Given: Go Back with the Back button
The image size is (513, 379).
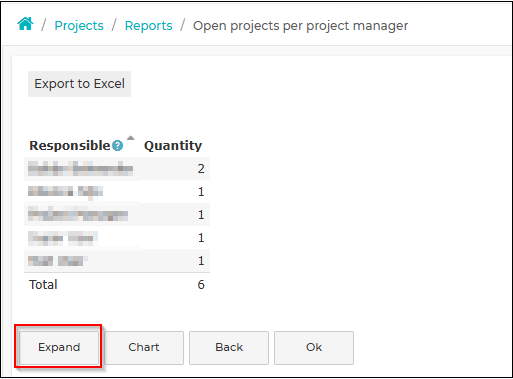Looking at the screenshot, I should (x=229, y=347).
